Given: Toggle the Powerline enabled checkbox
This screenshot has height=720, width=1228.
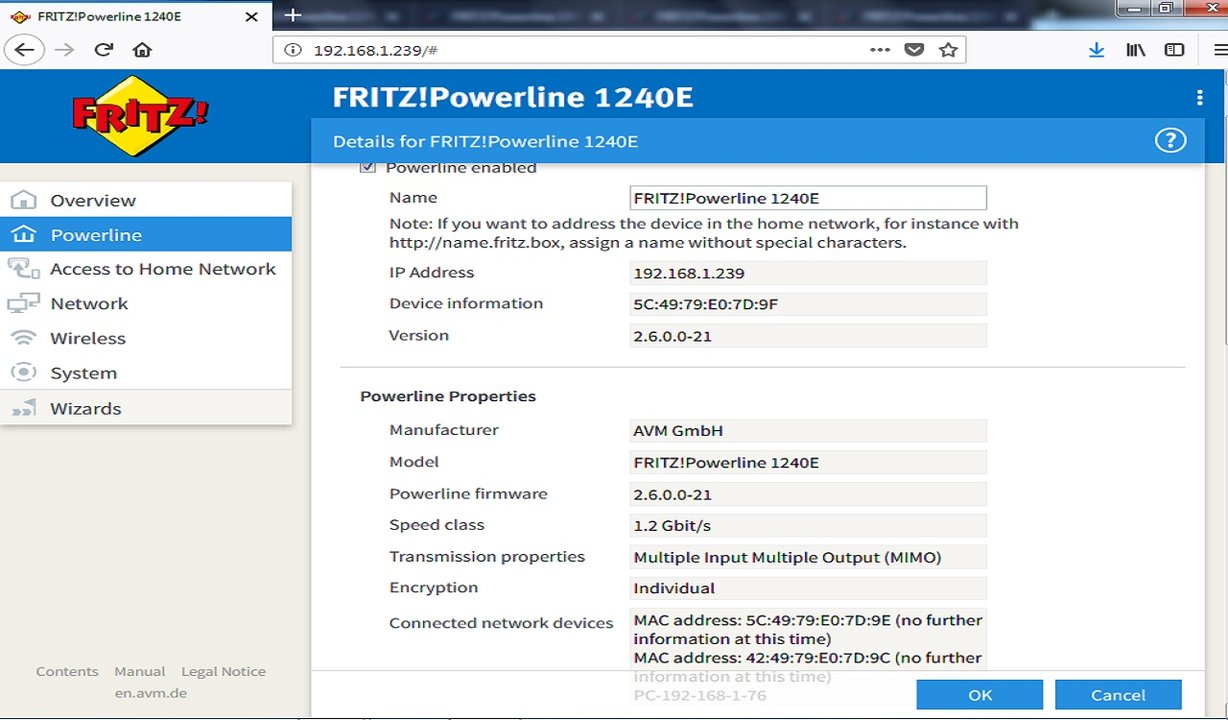Looking at the screenshot, I should coord(367,167).
